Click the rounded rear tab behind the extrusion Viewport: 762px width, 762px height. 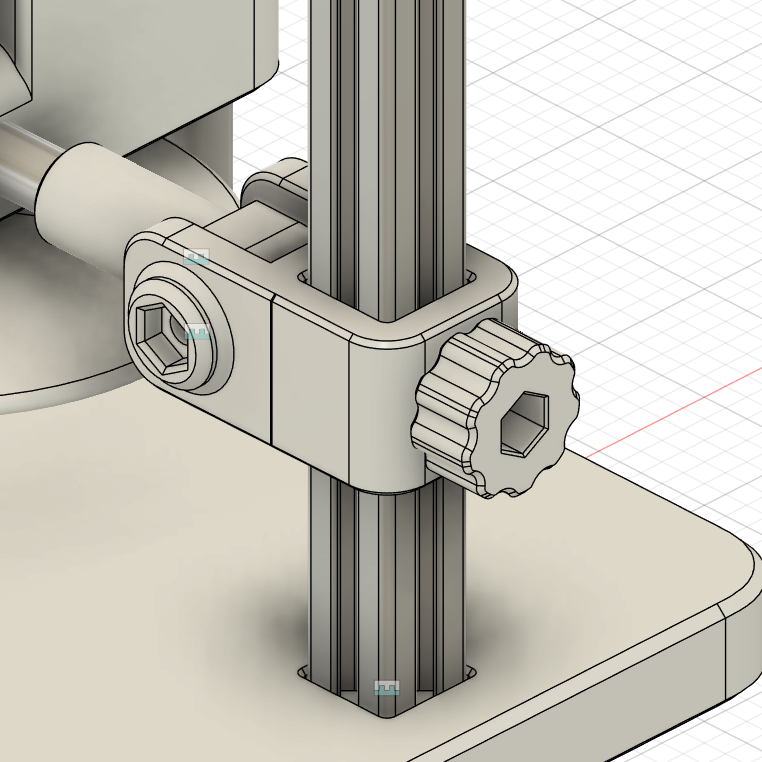[280, 180]
